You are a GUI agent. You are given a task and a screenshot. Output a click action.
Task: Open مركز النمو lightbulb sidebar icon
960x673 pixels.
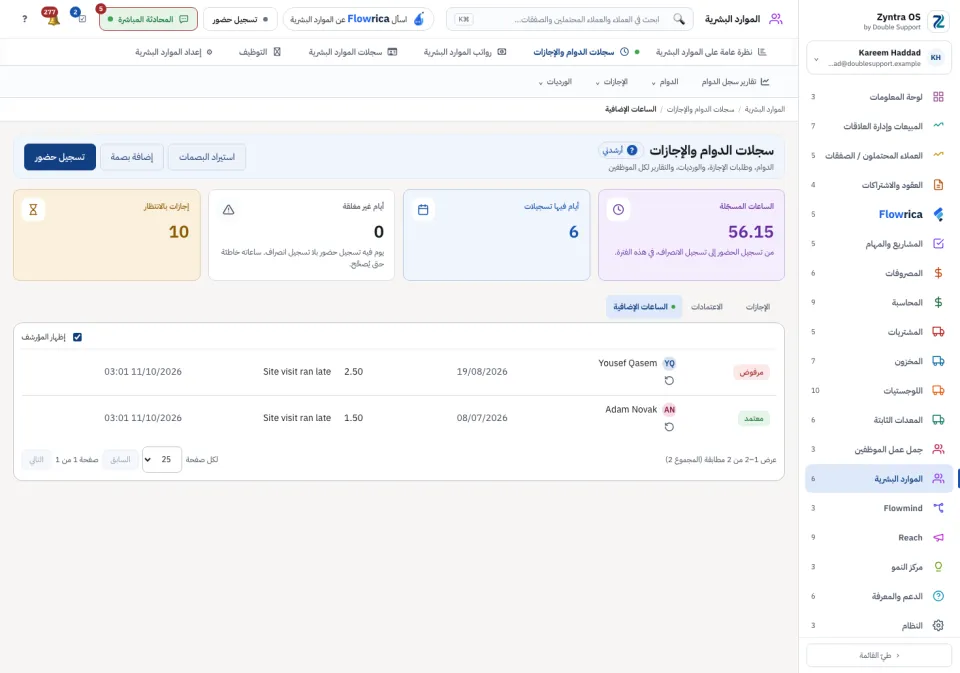point(938,567)
